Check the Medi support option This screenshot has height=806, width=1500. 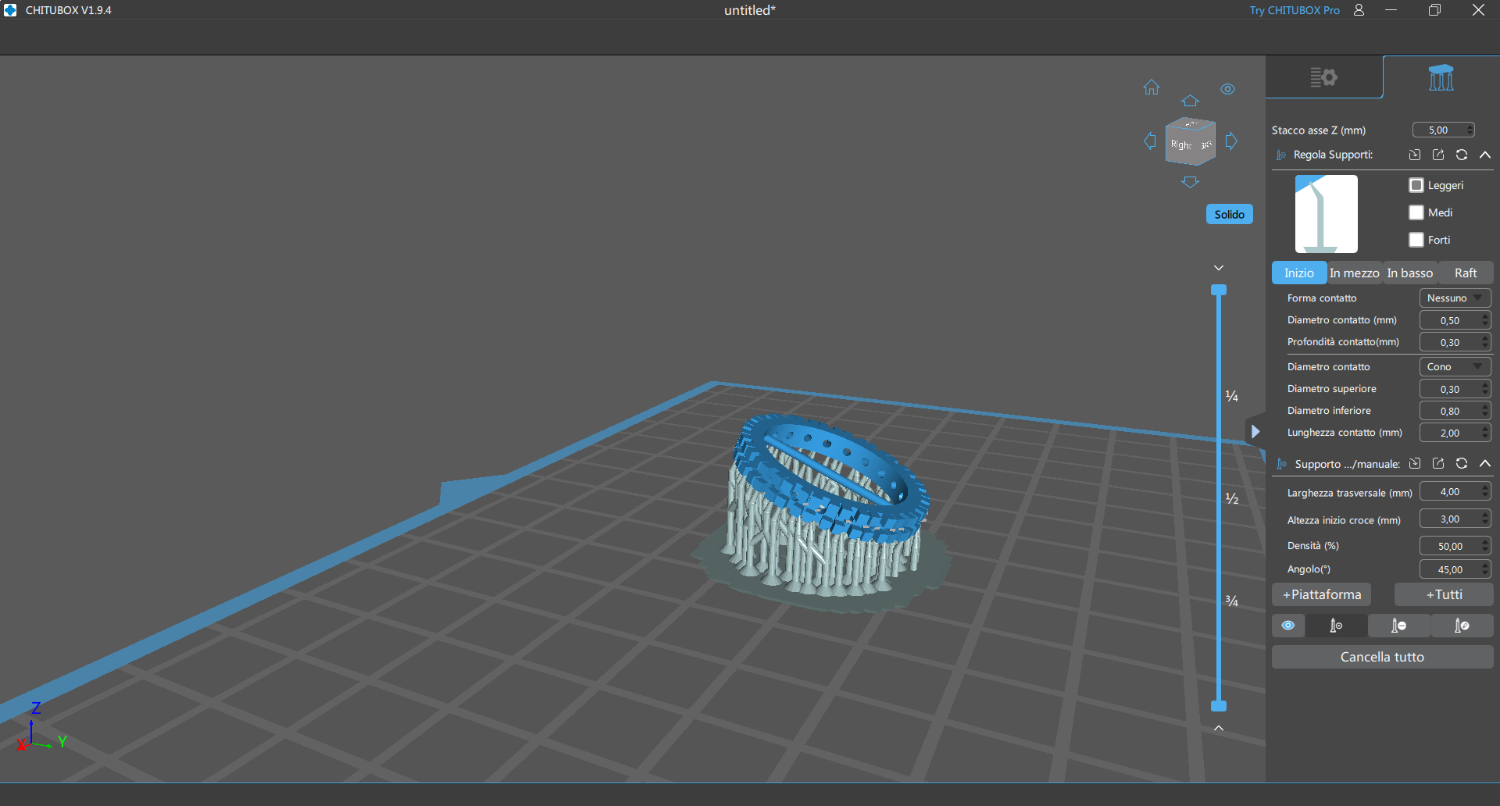[x=1416, y=212]
